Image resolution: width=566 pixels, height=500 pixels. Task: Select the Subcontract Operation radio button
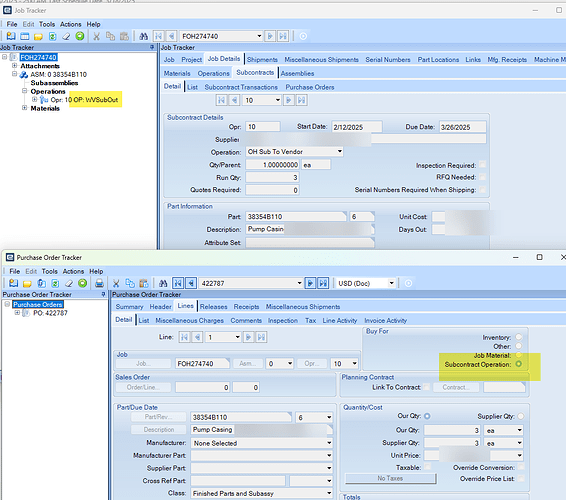[519, 364]
